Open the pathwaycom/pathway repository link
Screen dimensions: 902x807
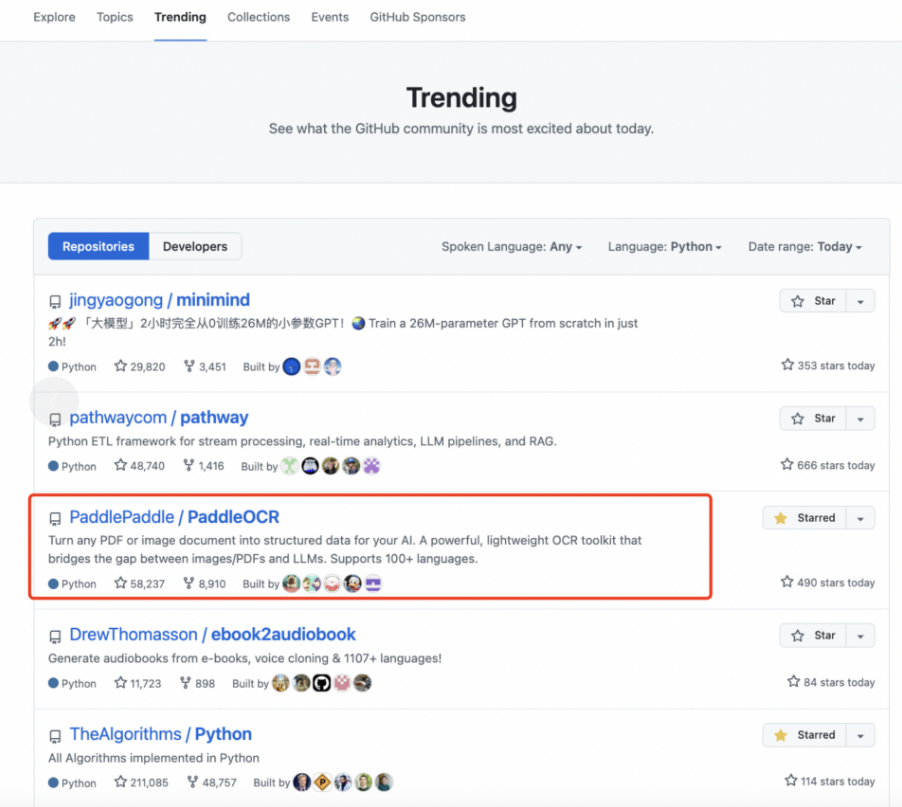point(159,418)
